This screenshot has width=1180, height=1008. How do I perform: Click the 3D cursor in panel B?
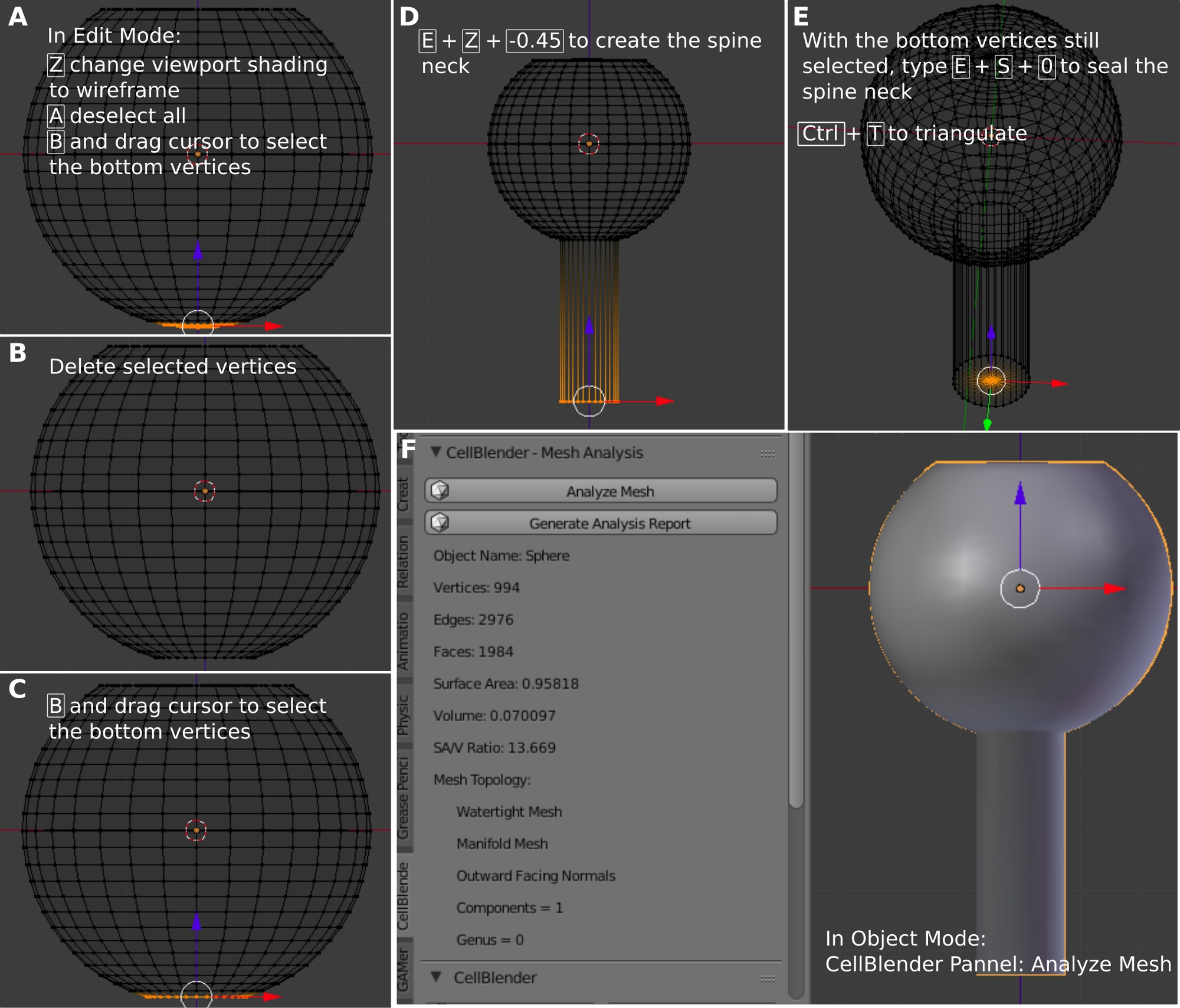click(x=205, y=491)
